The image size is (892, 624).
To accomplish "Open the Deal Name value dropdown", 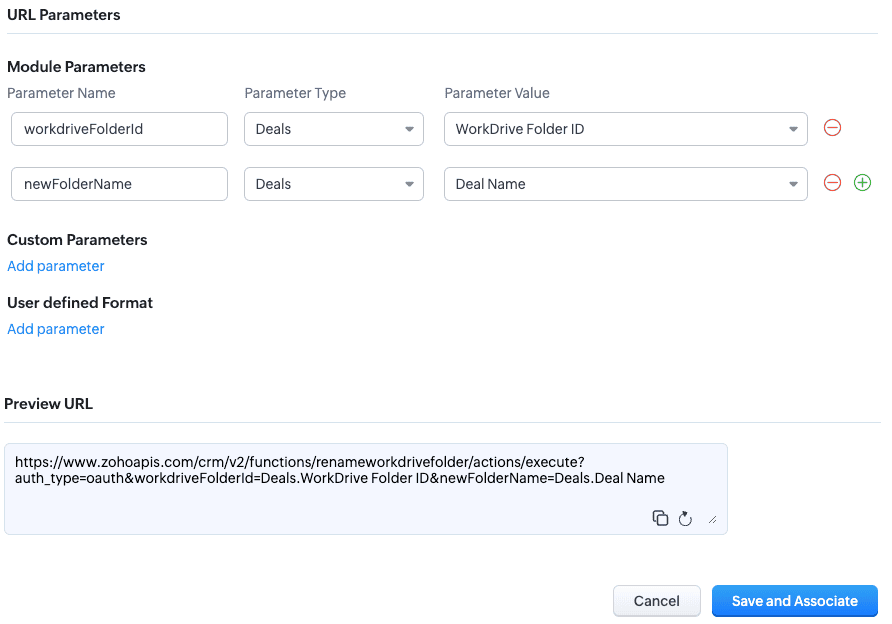I will coord(626,184).
